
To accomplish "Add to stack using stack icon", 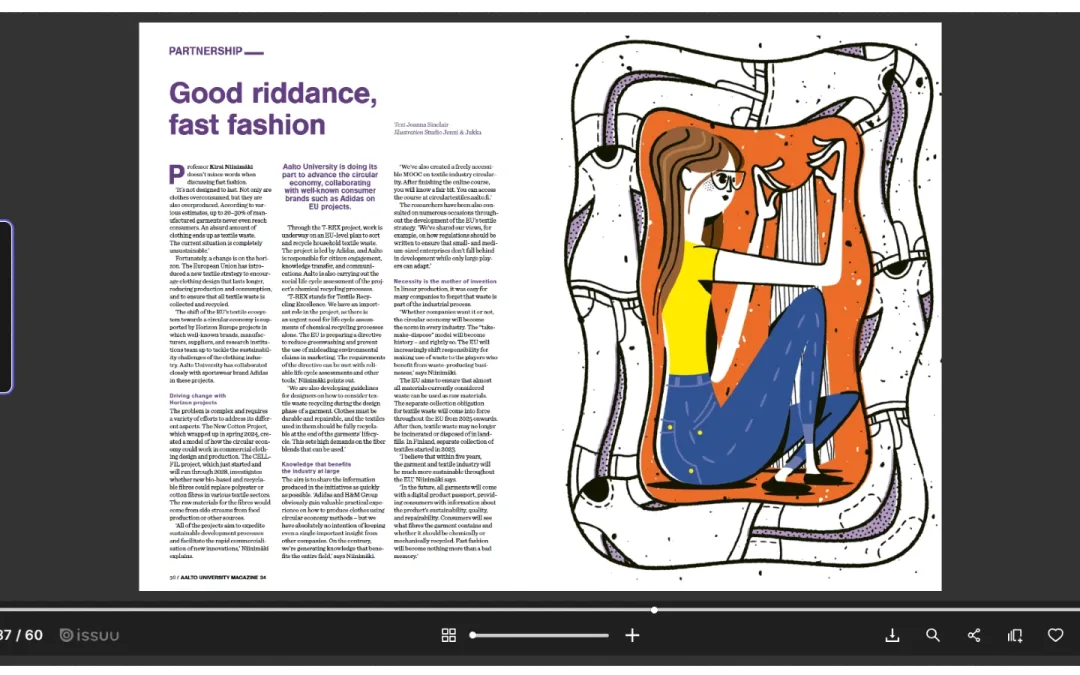I will [1015, 635].
